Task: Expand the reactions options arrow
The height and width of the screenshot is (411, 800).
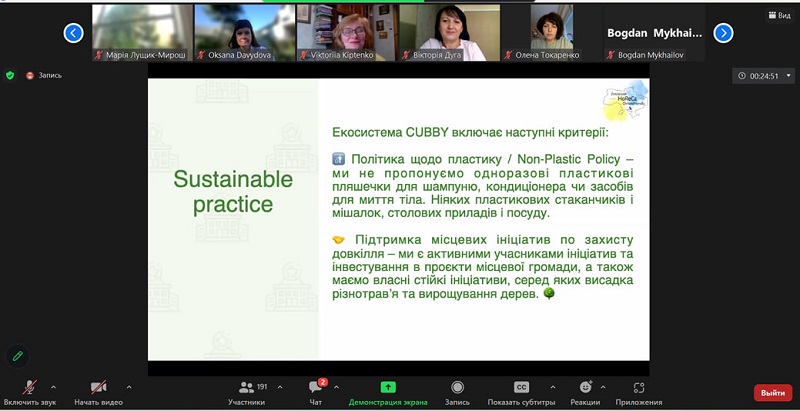Action: click(x=603, y=387)
